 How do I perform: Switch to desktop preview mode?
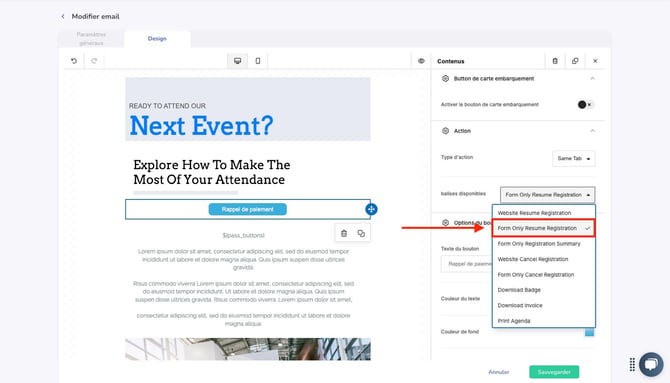pos(238,61)
